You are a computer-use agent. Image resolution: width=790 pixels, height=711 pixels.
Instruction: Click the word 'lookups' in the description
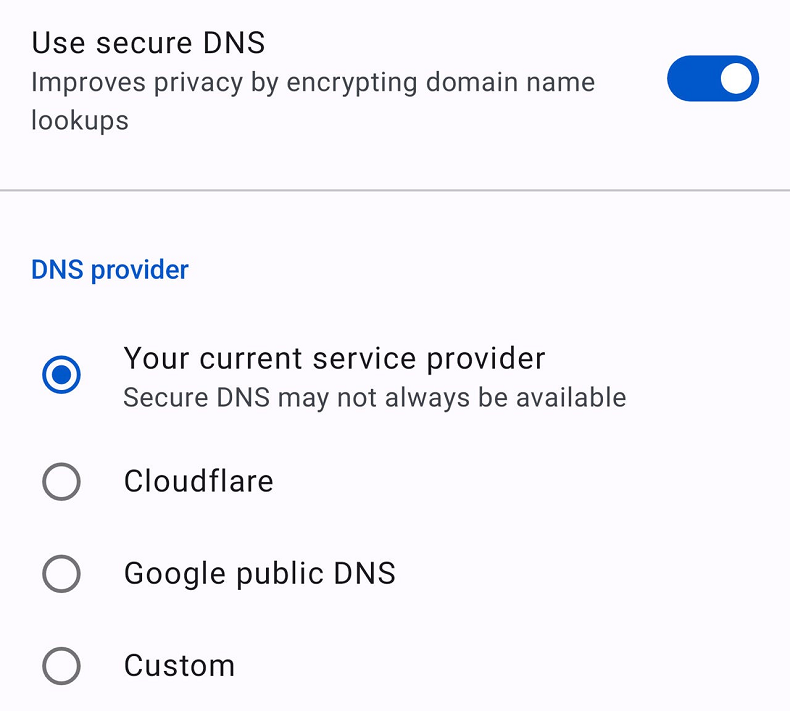[x=80, y=121]
